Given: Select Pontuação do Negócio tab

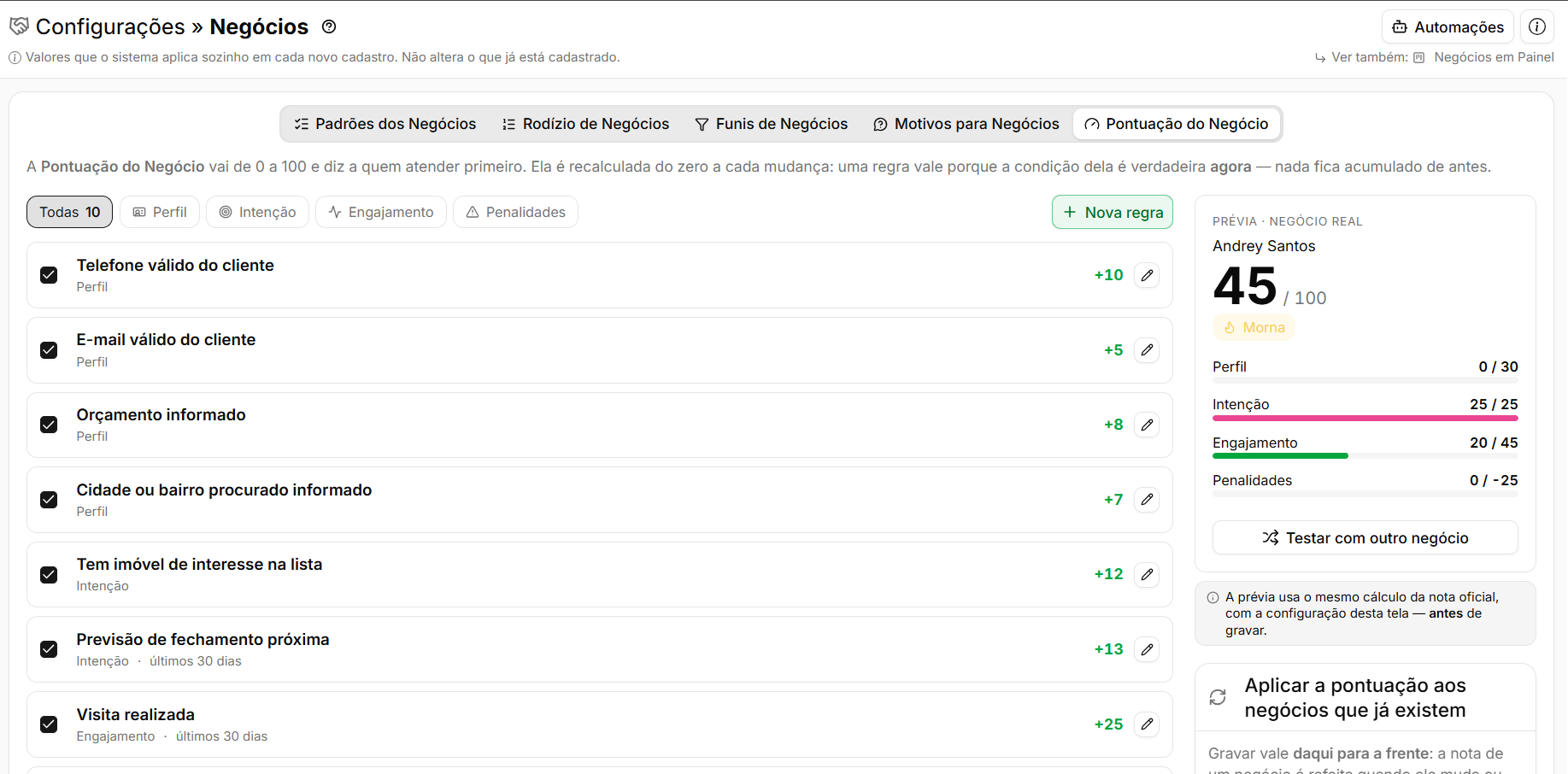Looking at the screenshot, I should point(1177,124).
